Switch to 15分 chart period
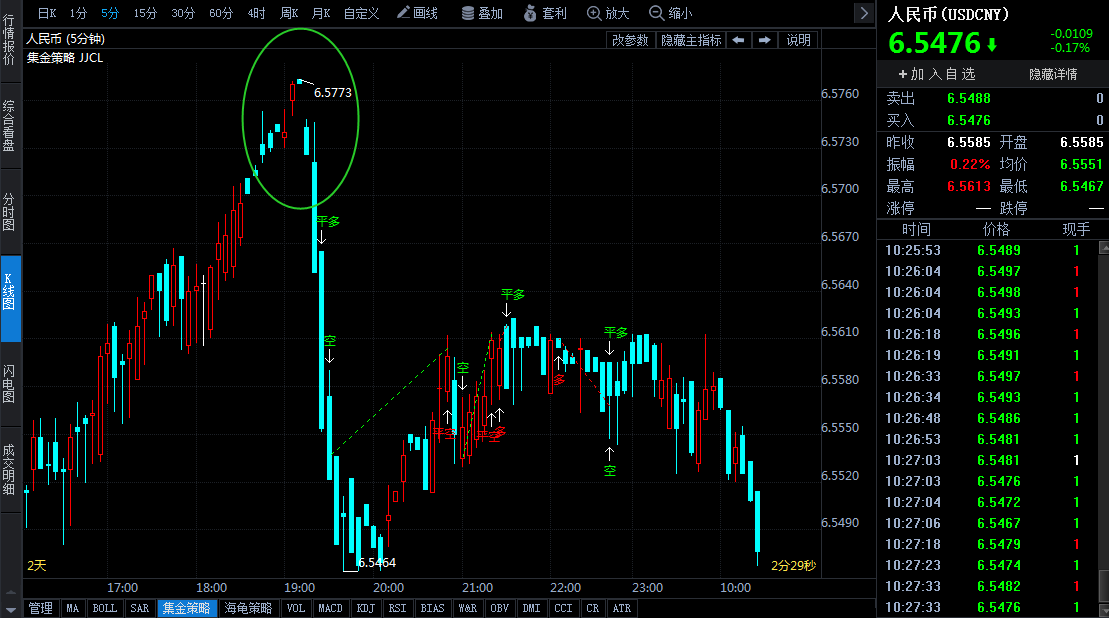 click(145, 13)
